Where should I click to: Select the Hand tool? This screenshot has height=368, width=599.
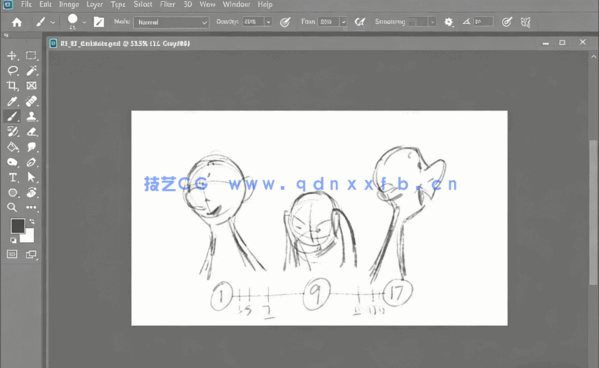(31, 192)
